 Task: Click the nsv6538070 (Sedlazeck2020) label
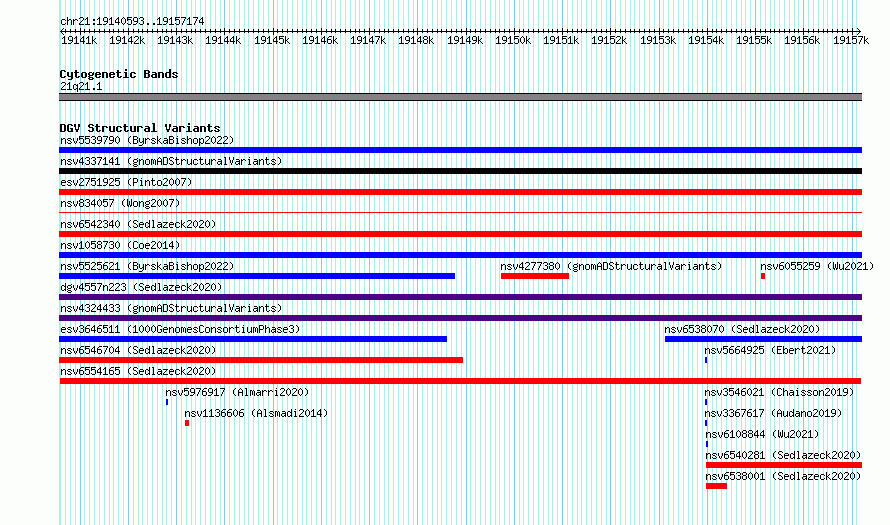(742, 329)
